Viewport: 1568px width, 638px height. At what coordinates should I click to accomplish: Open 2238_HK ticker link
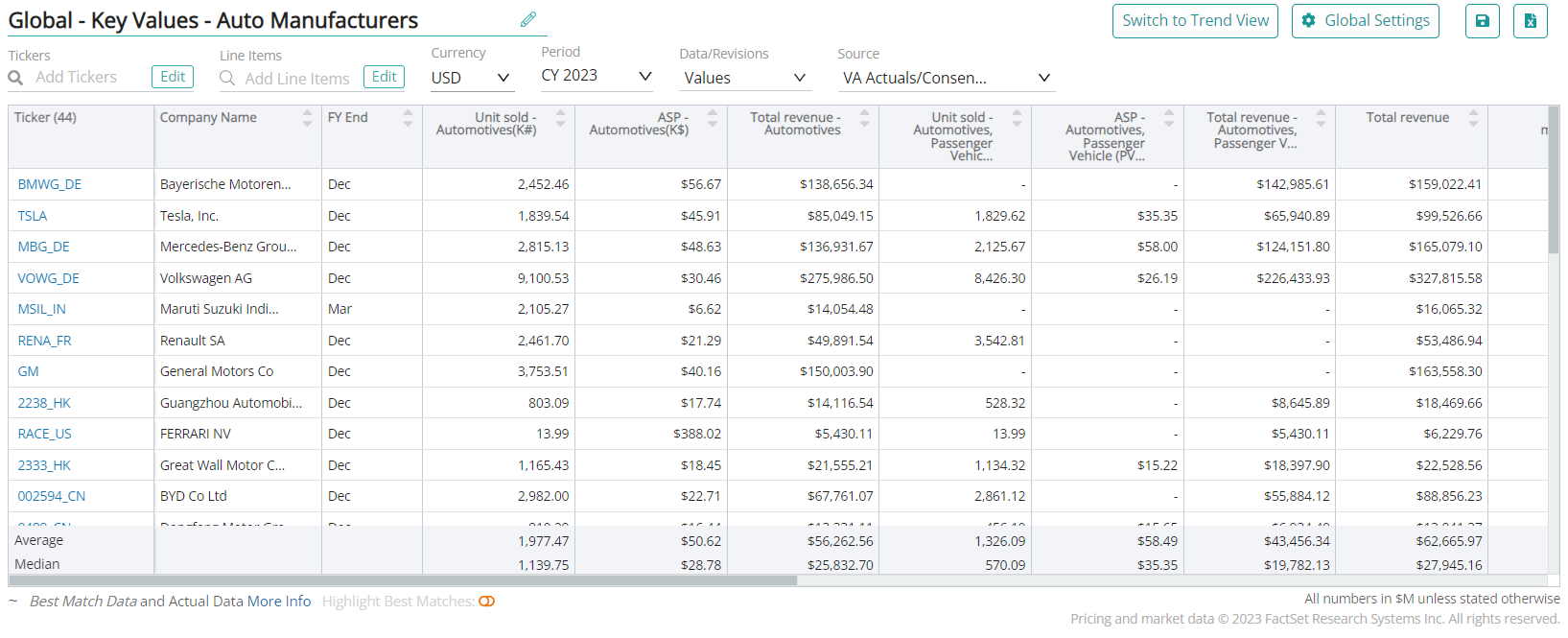[44, 403]
